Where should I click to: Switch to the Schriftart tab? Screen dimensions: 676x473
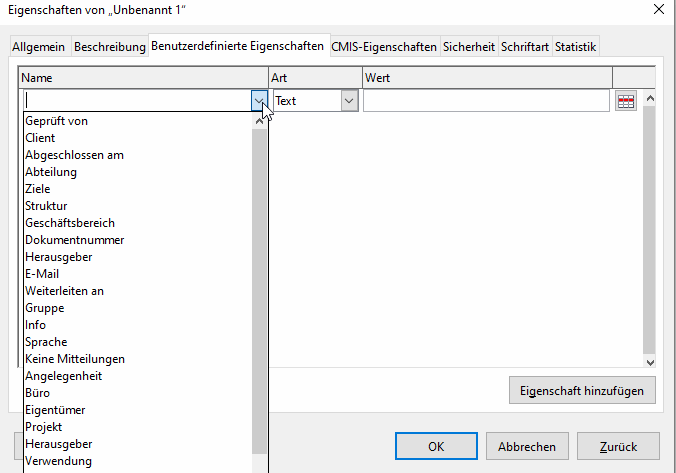pos(525,47)
